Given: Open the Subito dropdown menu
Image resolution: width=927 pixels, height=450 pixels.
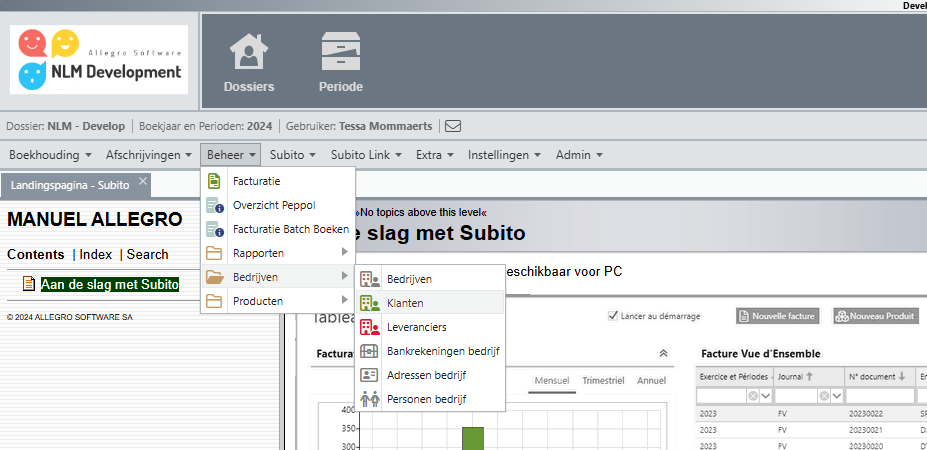Looking at the screenshot, I should click(293, 155).
